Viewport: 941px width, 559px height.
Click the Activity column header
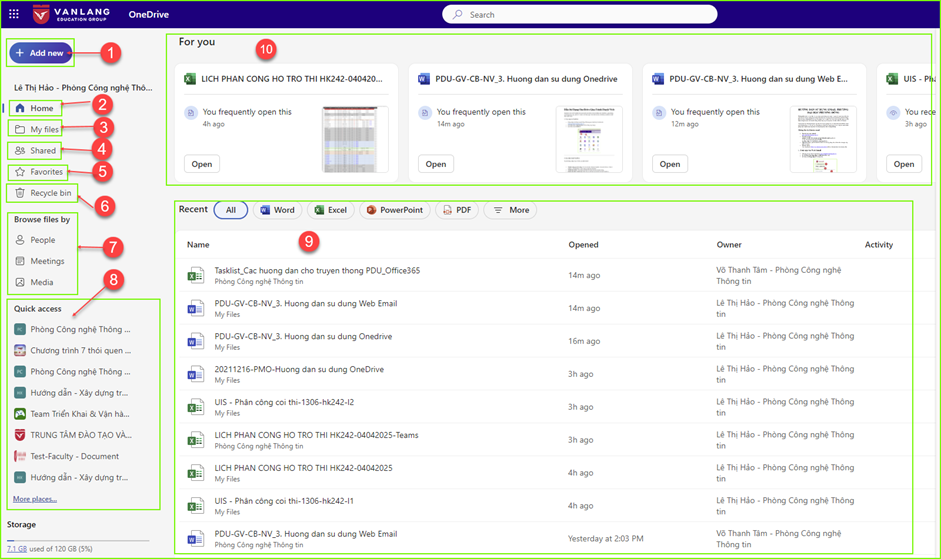pyautogui.click(x=879, y=244)
